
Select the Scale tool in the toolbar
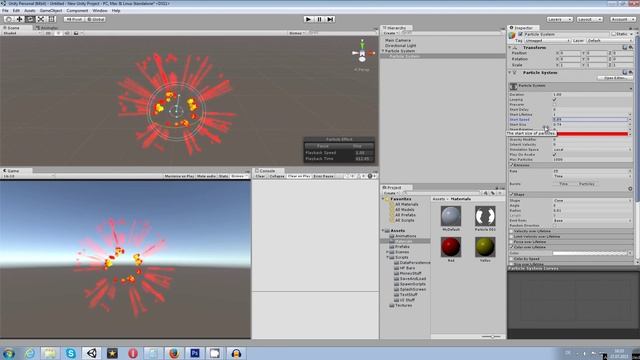click(41, 19)
